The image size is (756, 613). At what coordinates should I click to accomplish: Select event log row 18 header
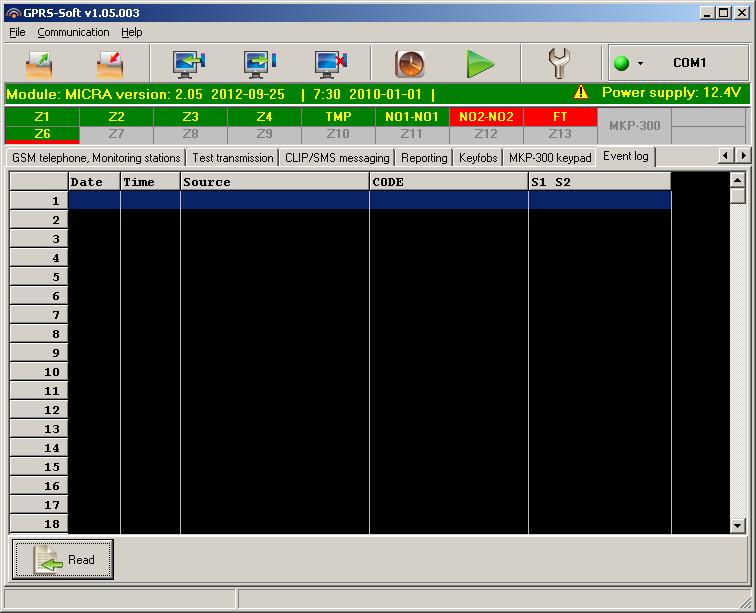(x=39, y=524)
